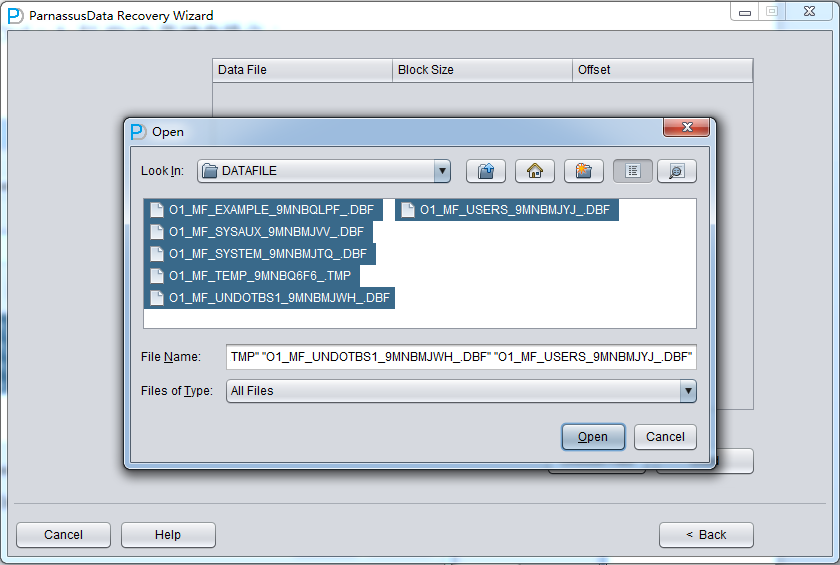Select O1_MF_SYSTEM_9MNBMJTQ_.DBF file
This screenshot has height=565, width=840.
coord(267,254)
